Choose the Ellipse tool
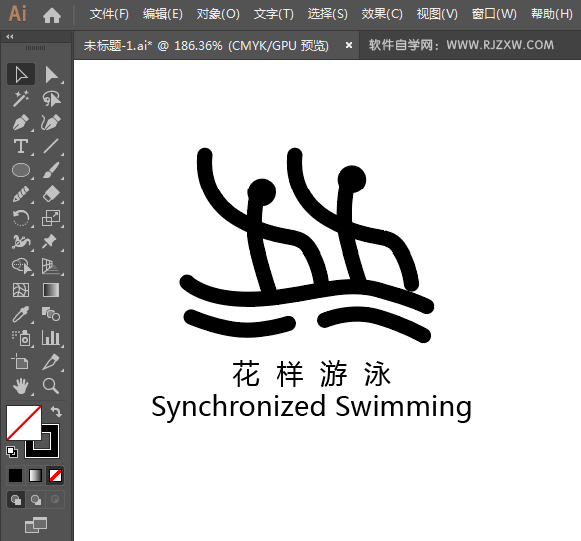581x541 pixels. [21, 170]
